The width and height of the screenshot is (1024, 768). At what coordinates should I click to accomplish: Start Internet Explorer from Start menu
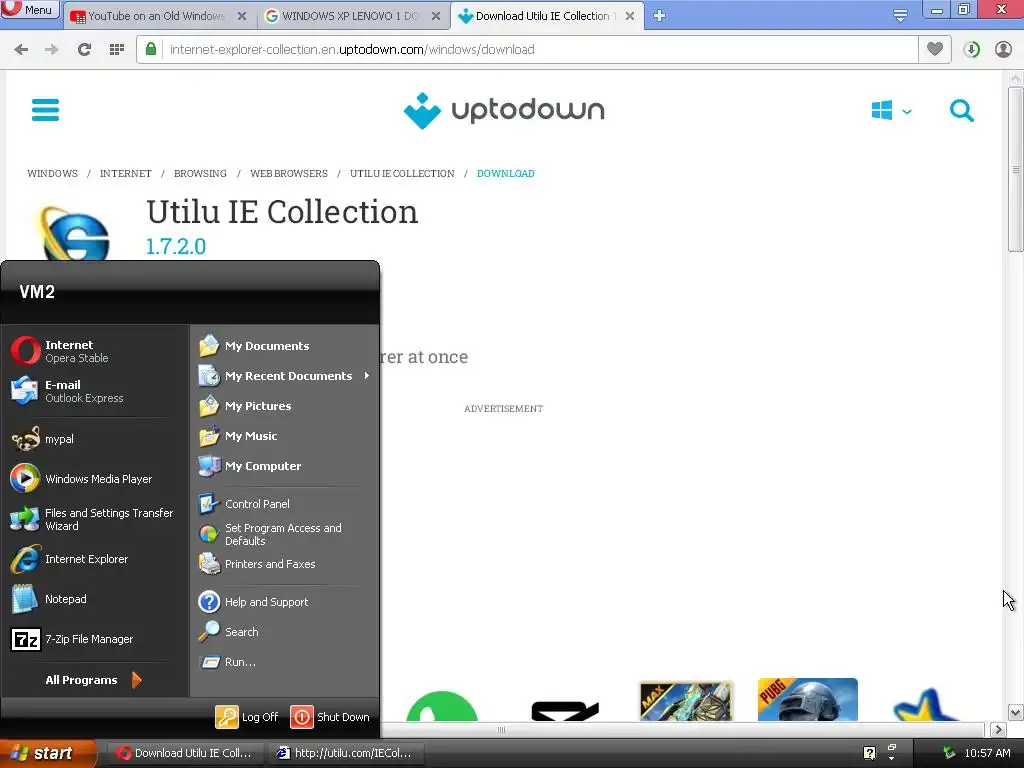(x=95, y=559)
